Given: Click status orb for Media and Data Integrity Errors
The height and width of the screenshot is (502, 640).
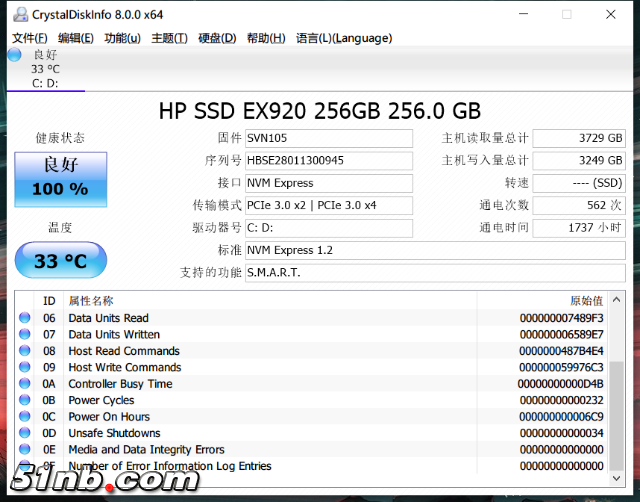Looking at the screenshot, I should pos(25,449).
